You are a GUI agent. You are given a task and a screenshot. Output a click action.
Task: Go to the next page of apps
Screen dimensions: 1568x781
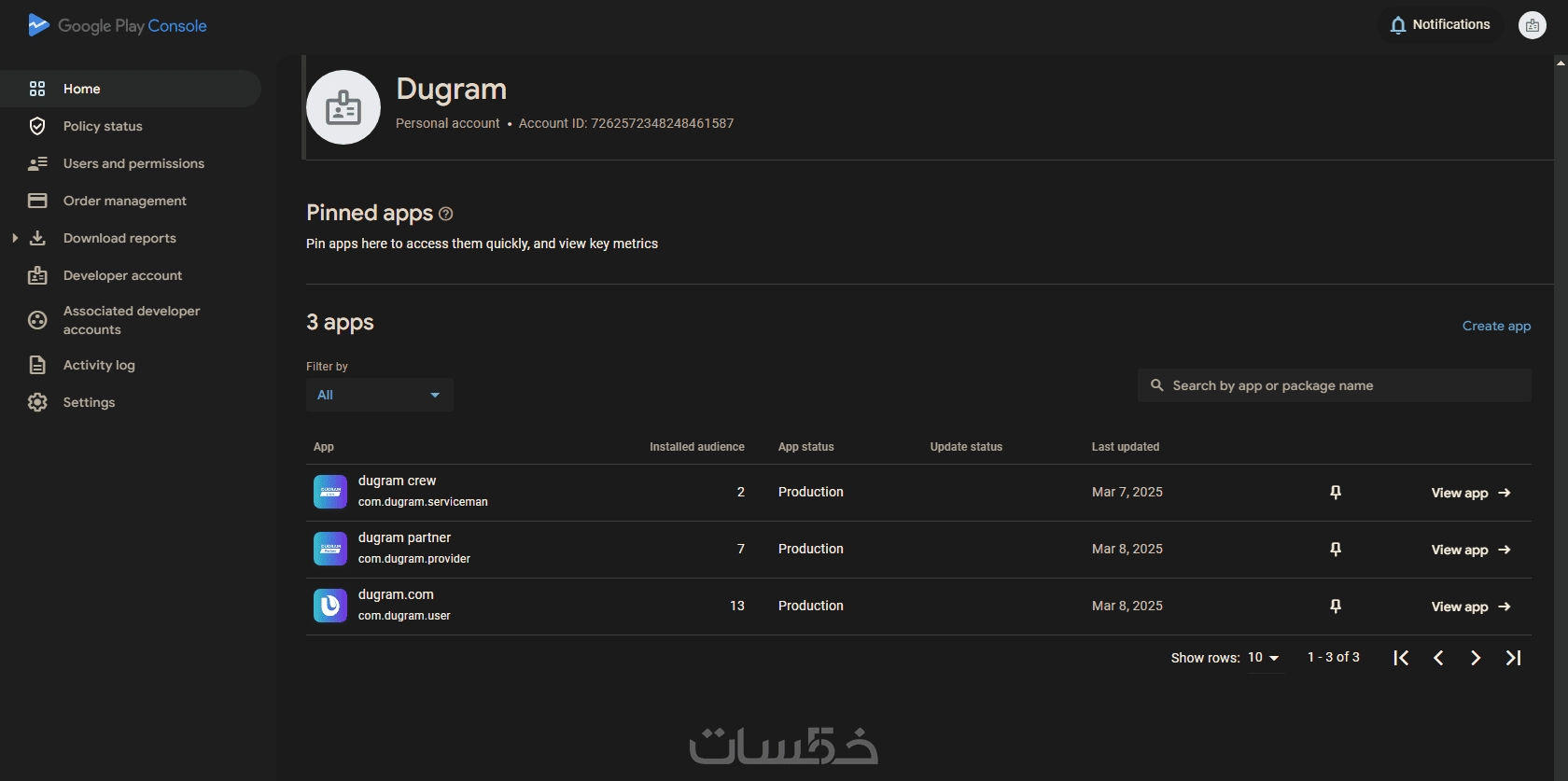[x=1476, y=658]
